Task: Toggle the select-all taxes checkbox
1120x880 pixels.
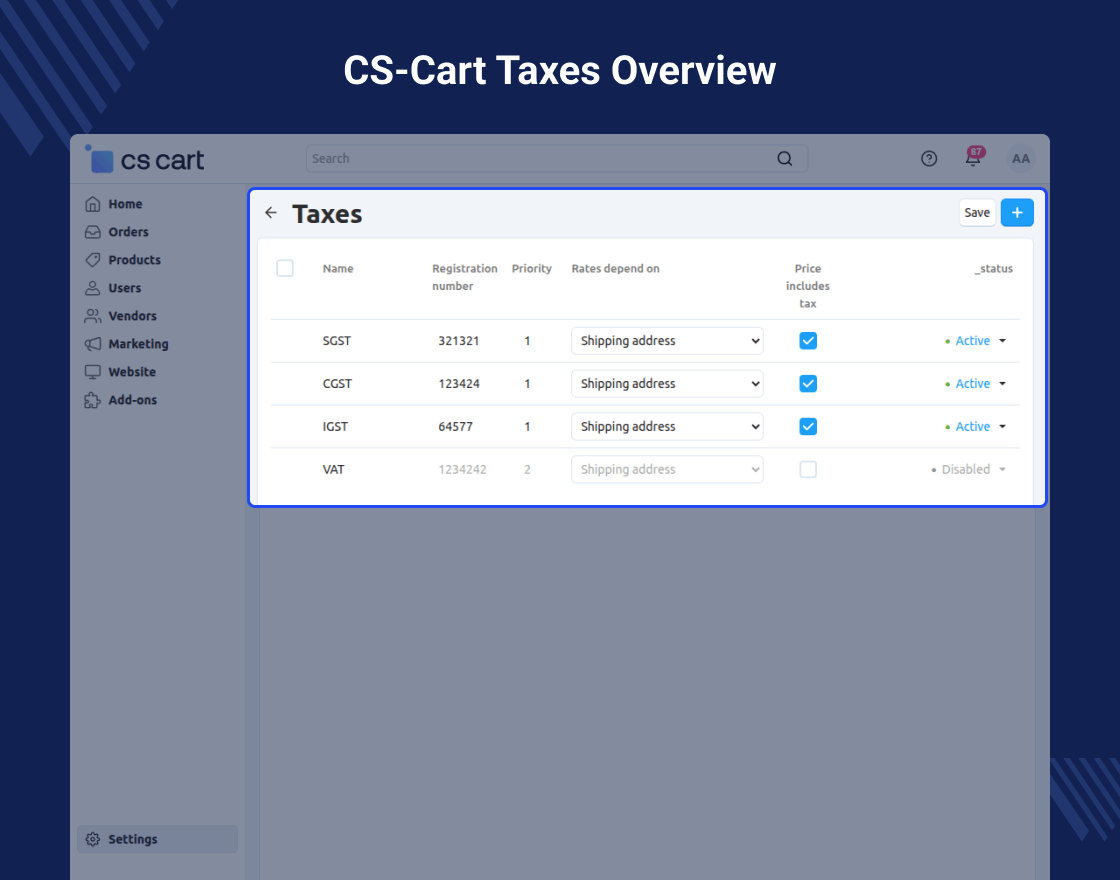Action: pos(285,268)
